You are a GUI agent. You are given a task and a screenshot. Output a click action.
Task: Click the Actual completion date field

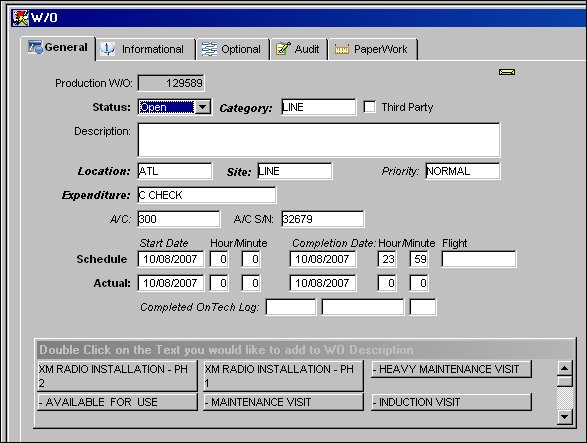click(323, 283)
